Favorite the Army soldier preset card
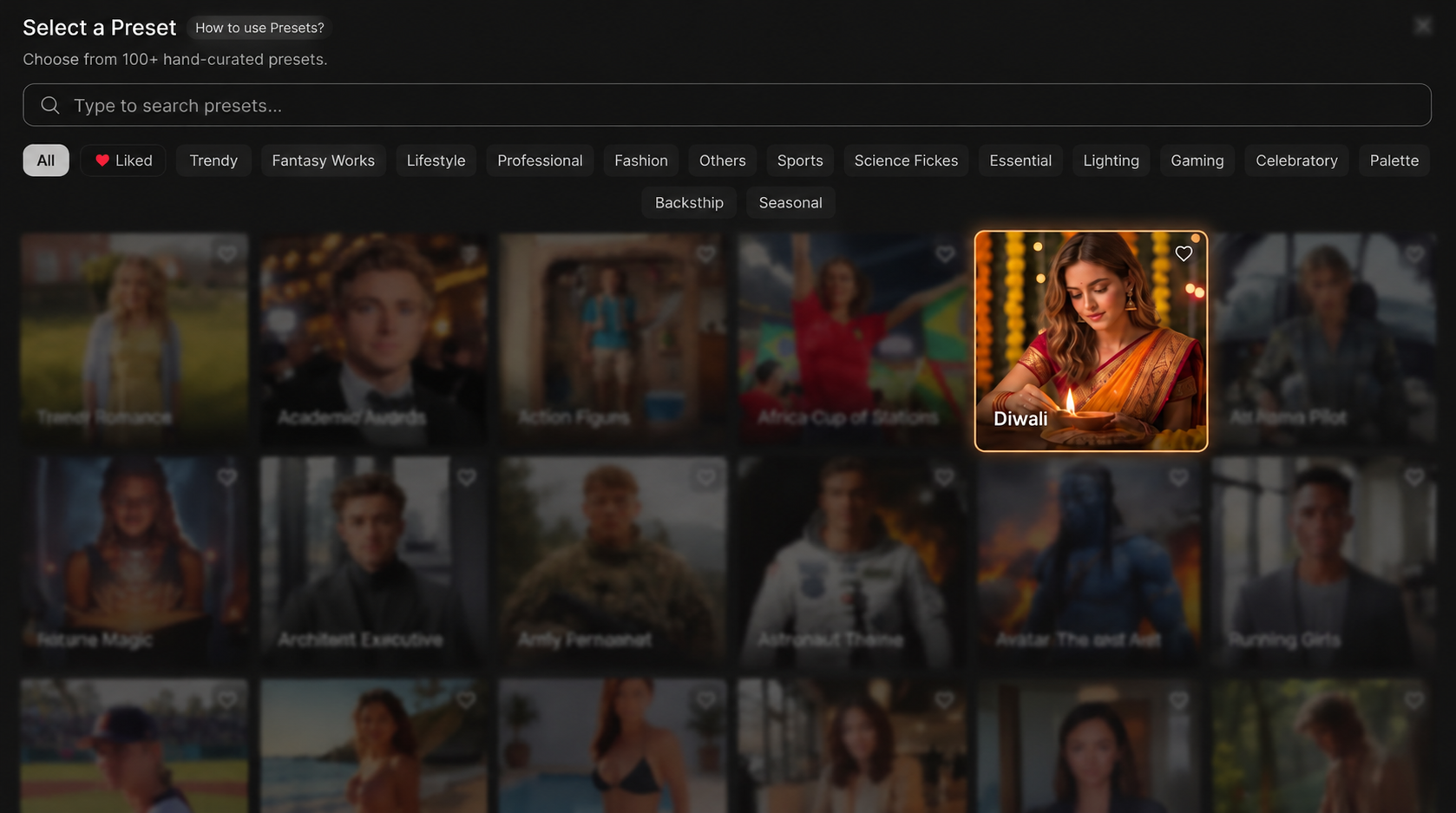Viewport: 1456px width, 813px height. tap(705, 477)
